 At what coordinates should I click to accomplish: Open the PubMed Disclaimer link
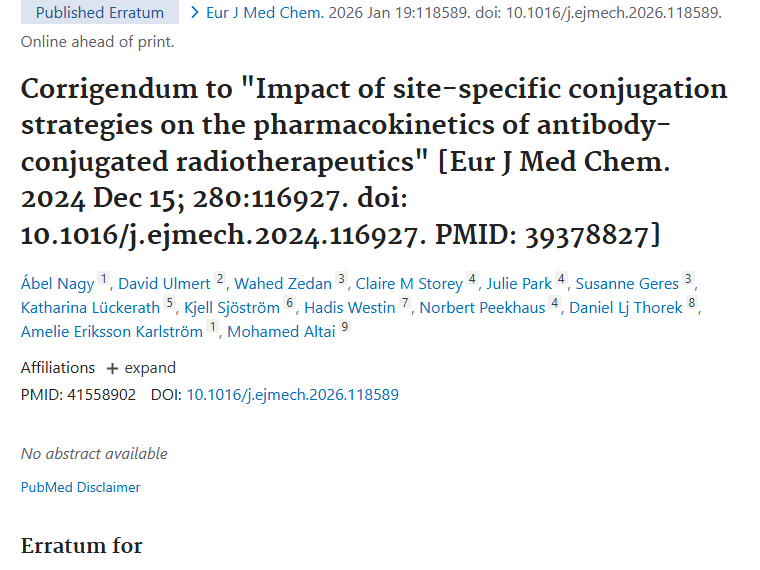[80, 488]
